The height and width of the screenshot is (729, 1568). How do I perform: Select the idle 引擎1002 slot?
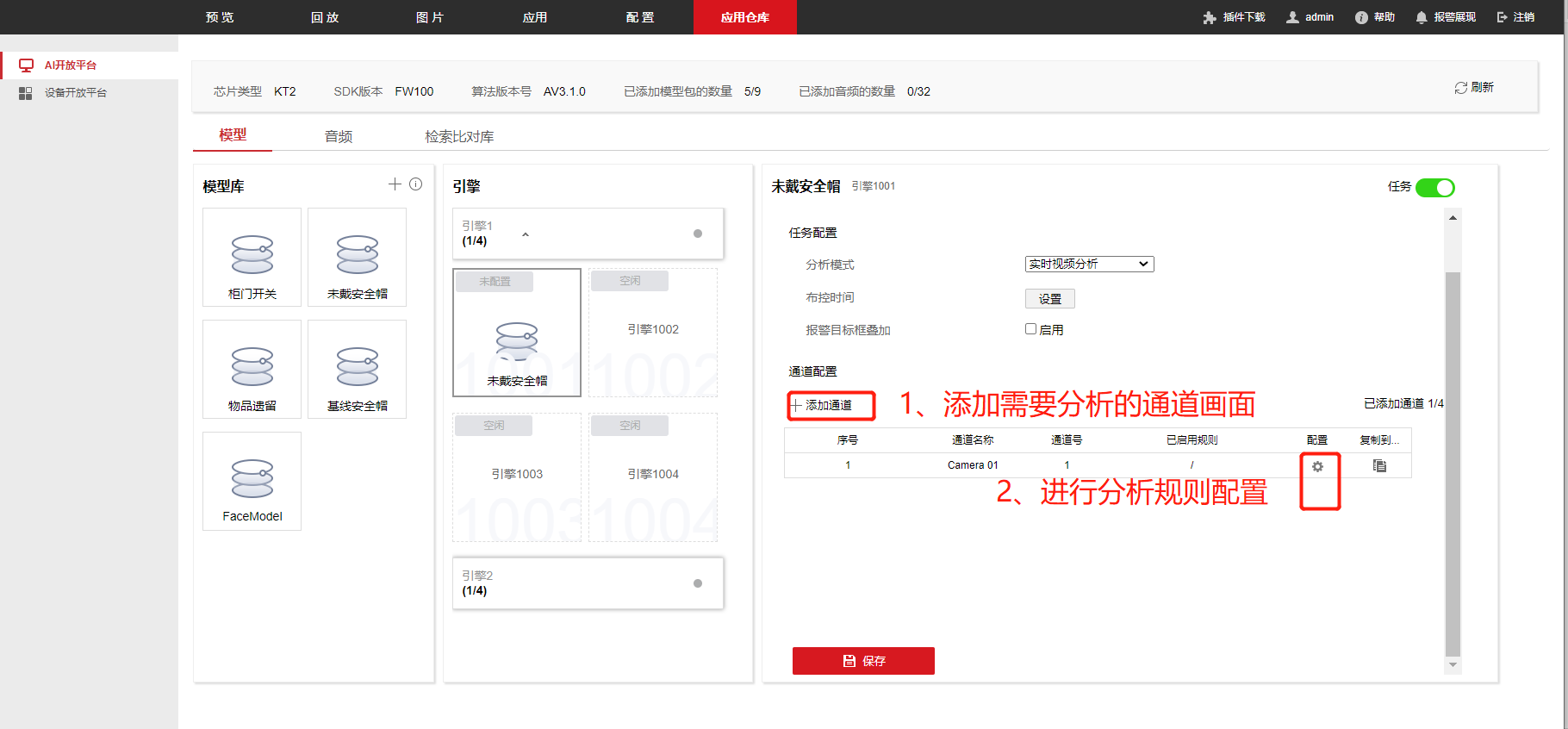pyautogui.click(x=653, y=333)
